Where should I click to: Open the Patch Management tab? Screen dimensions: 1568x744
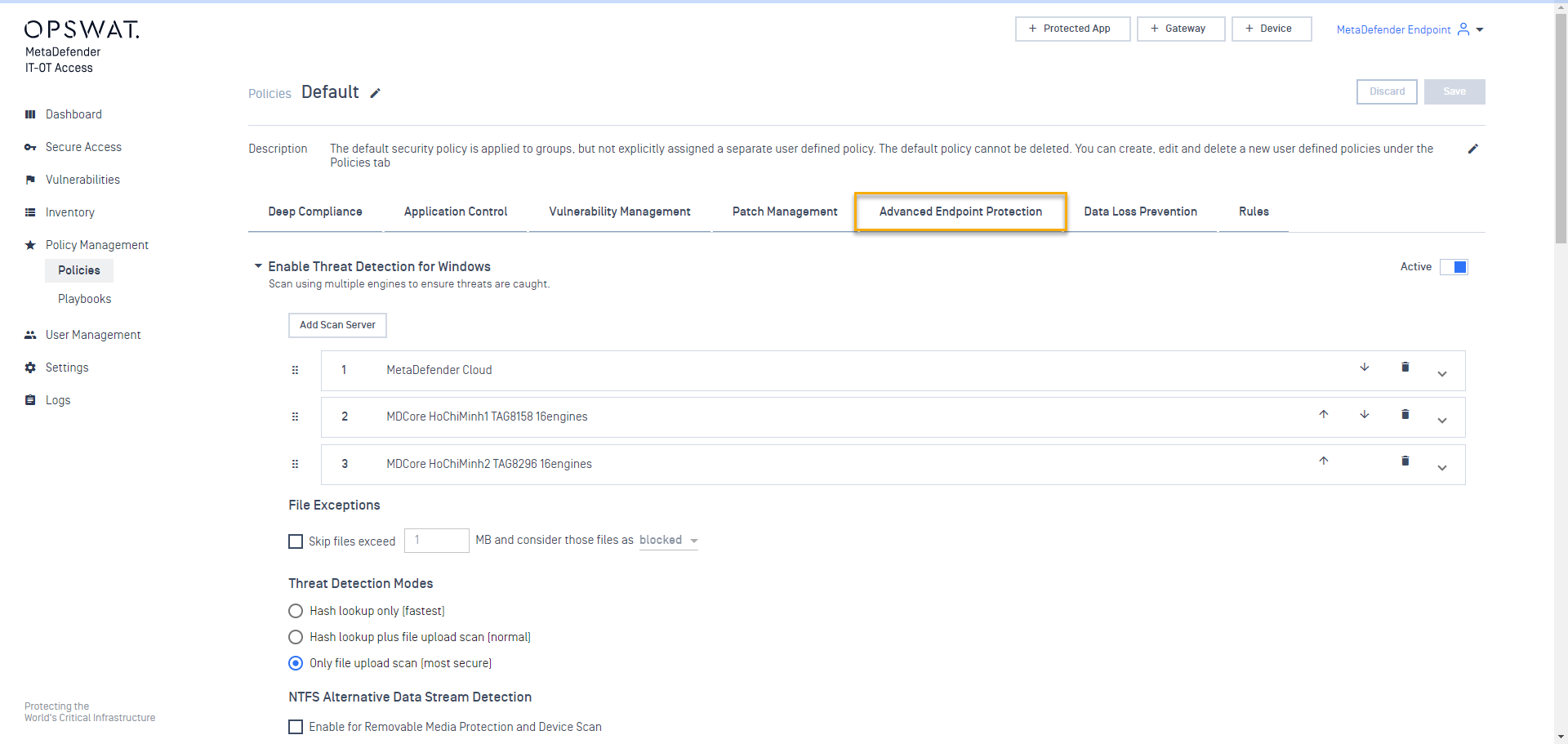click(x=785, y=212)
